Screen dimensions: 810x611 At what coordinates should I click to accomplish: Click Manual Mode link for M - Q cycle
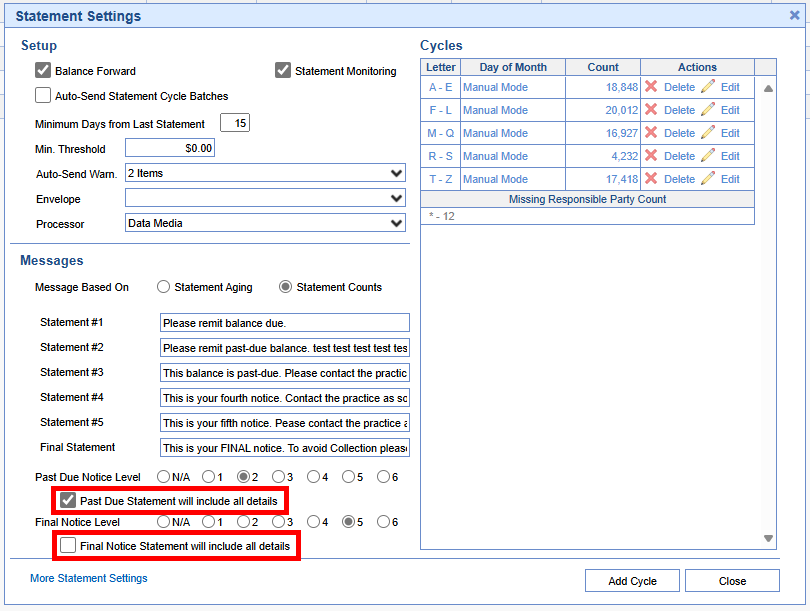[x=495, y=133]
